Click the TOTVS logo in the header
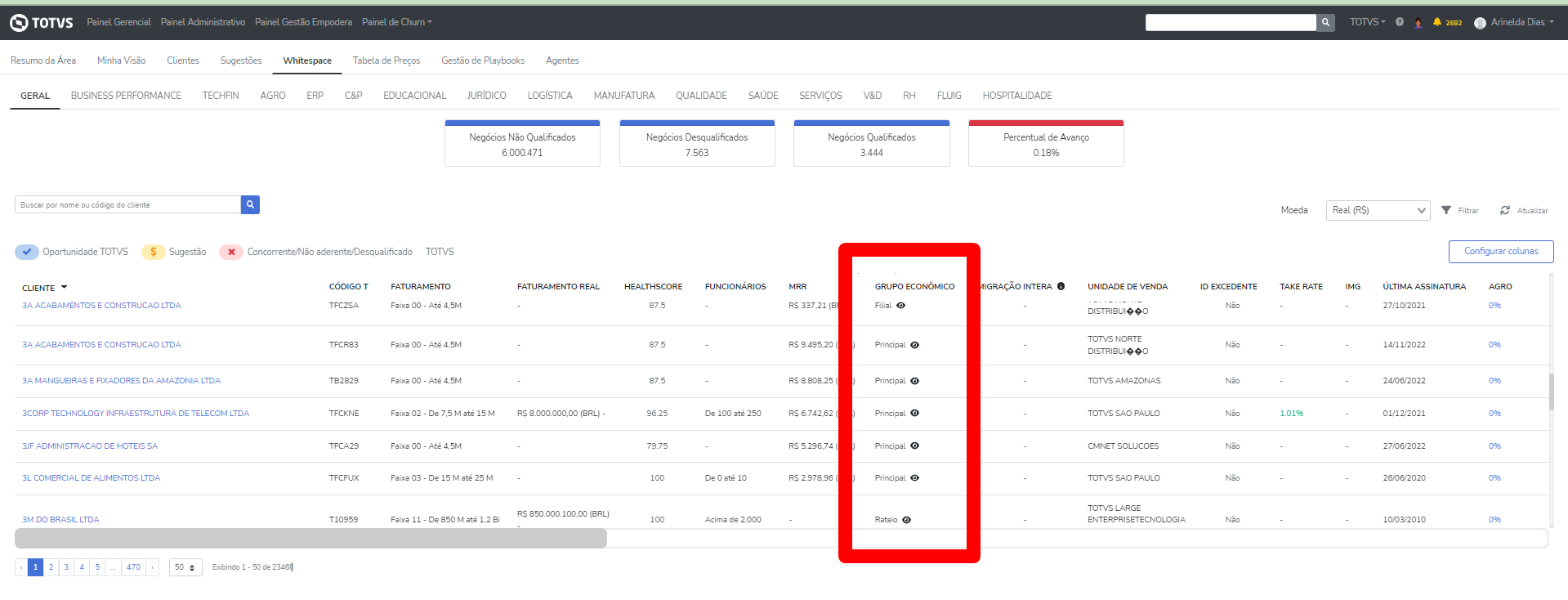1568x600 pixels. tap(42, 23)
